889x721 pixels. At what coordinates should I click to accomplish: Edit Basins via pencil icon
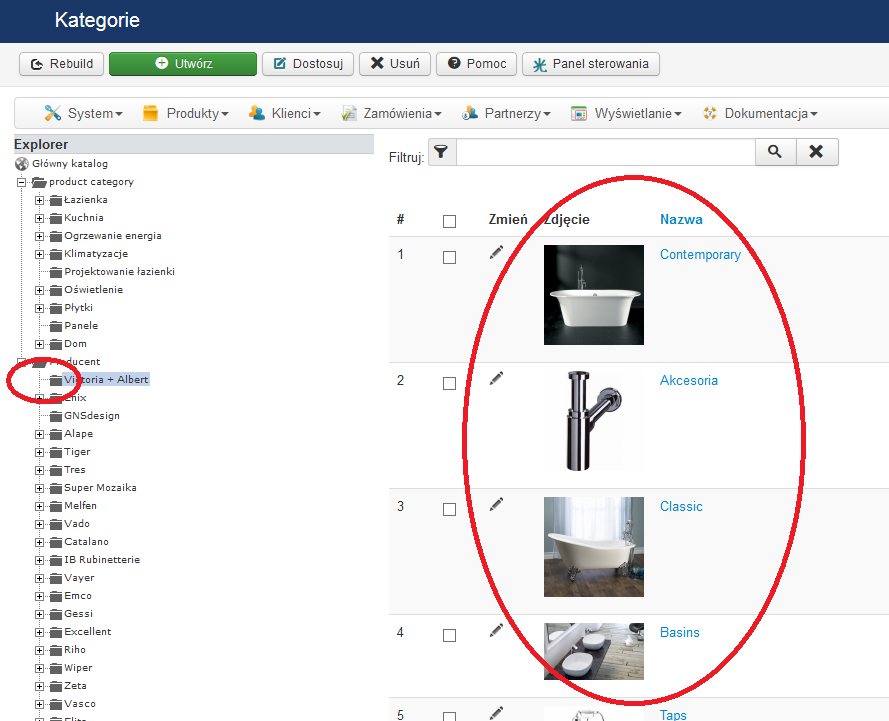tap(496, 630)
